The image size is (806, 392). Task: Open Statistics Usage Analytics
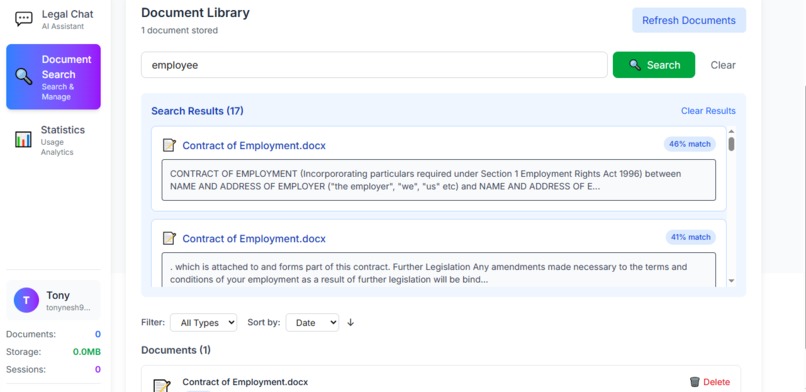coord(53,140)
